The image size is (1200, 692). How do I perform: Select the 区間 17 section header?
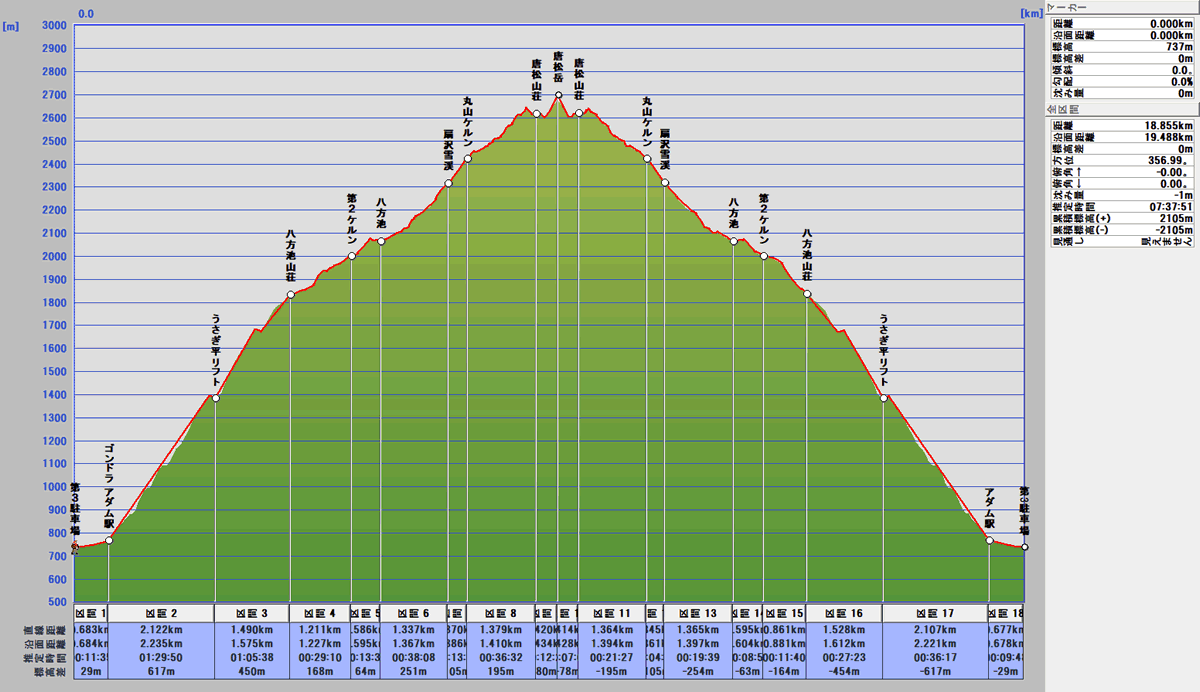tap(935, 613)
